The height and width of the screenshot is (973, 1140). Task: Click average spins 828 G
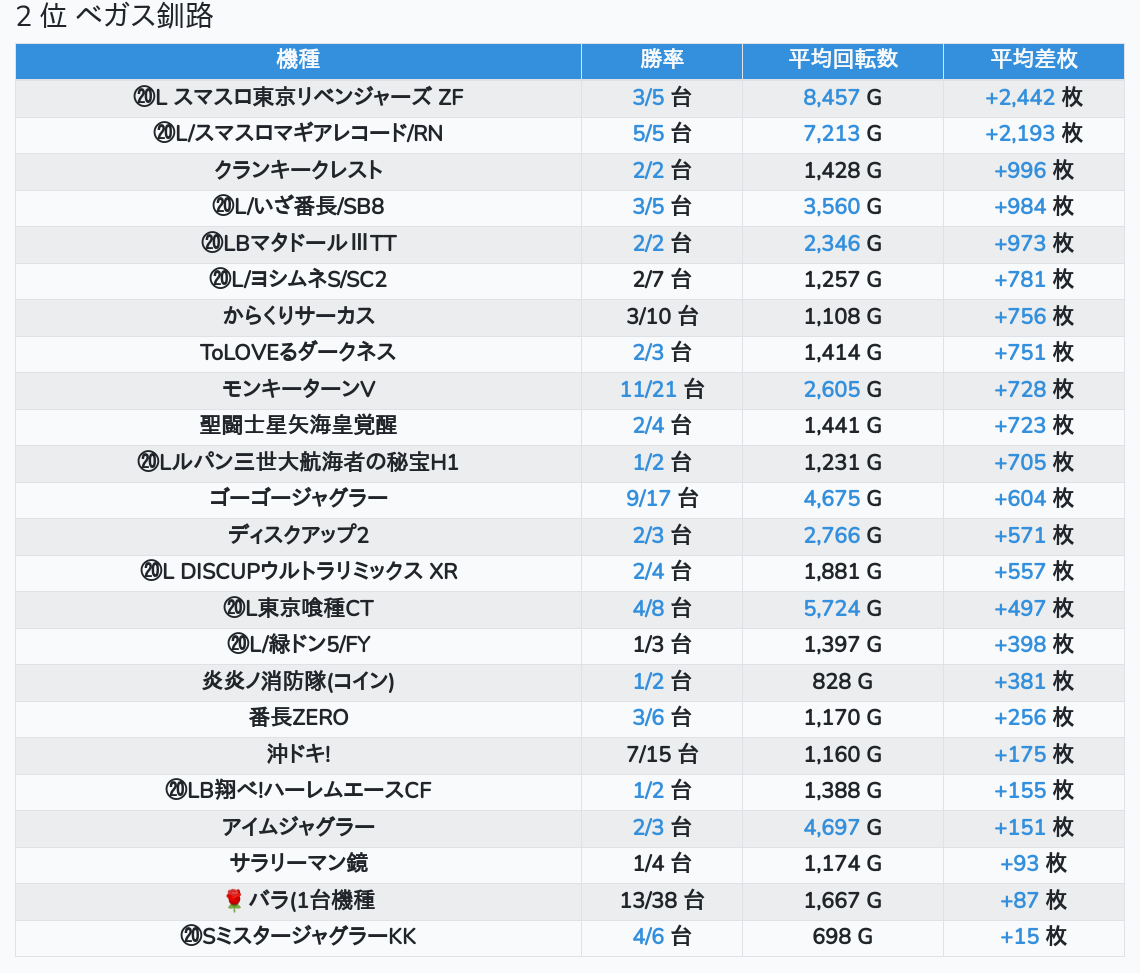843,681
